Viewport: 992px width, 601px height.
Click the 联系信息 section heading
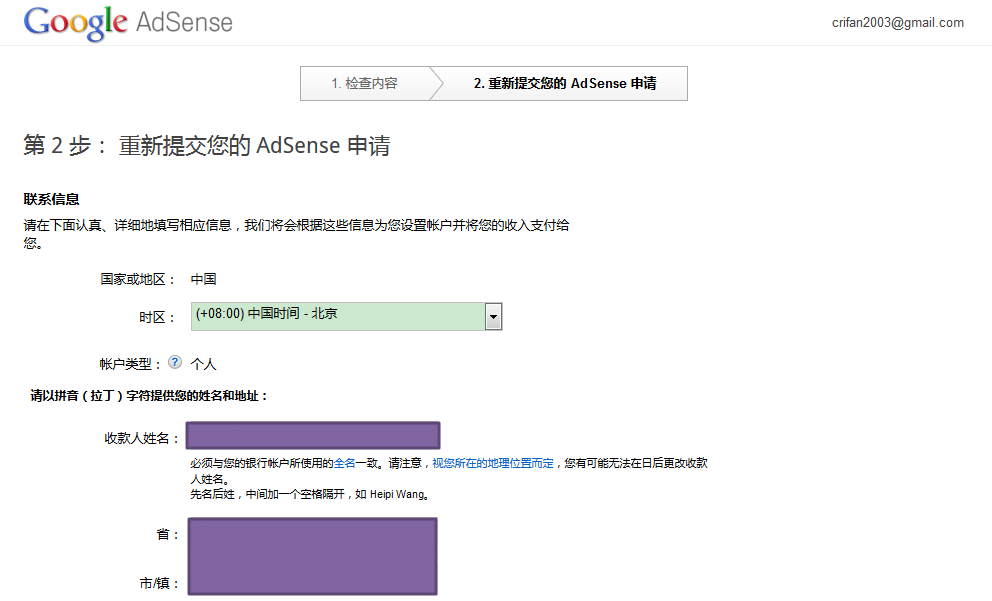pos(52,200)
